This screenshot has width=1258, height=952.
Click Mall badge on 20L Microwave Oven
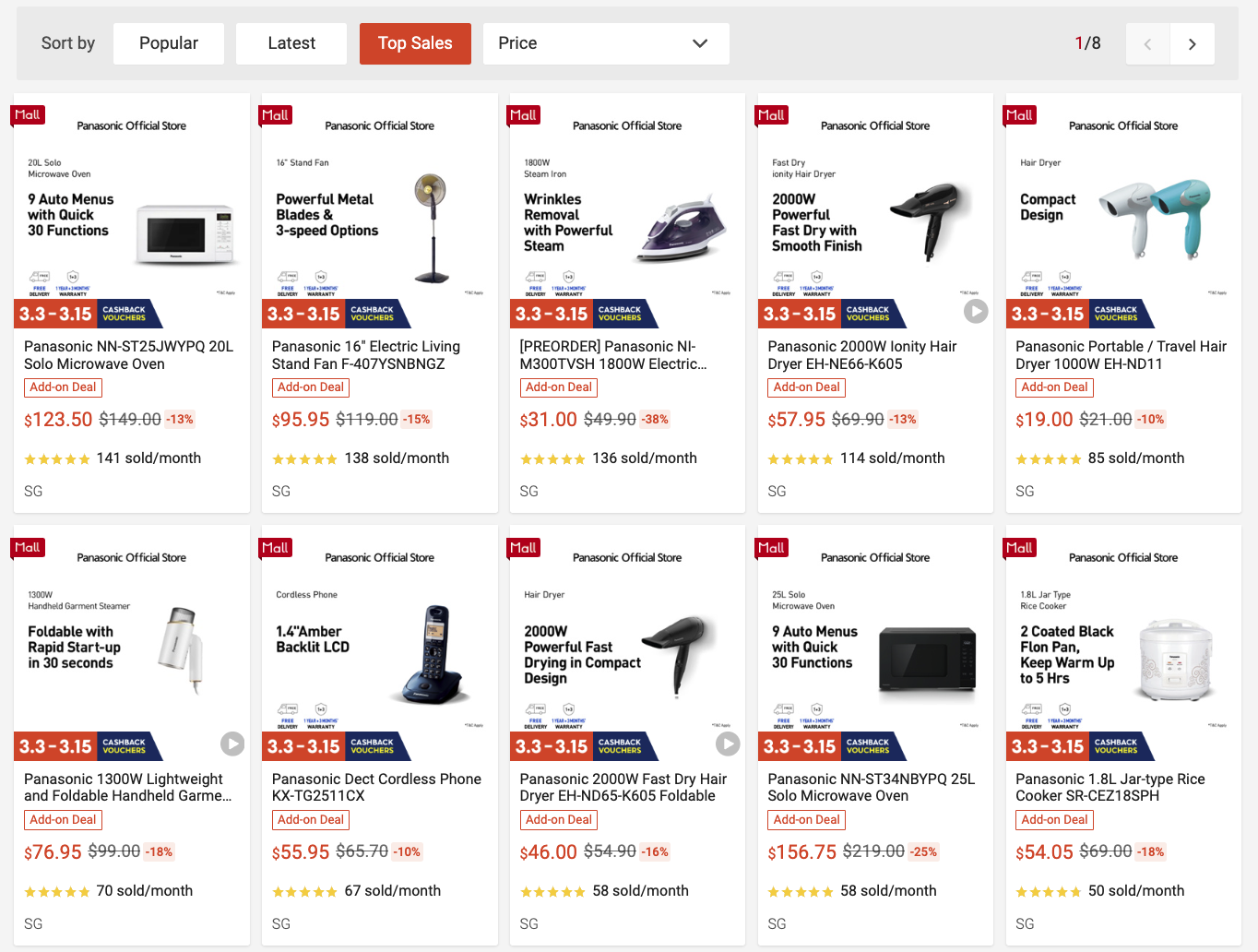pyautogui.click(x=28, y=115)
